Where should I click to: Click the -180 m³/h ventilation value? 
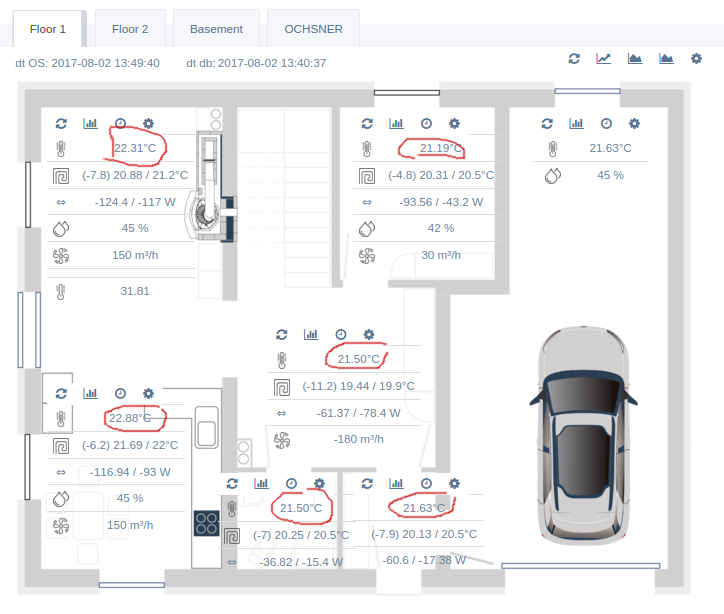click(x=358, y=439)
